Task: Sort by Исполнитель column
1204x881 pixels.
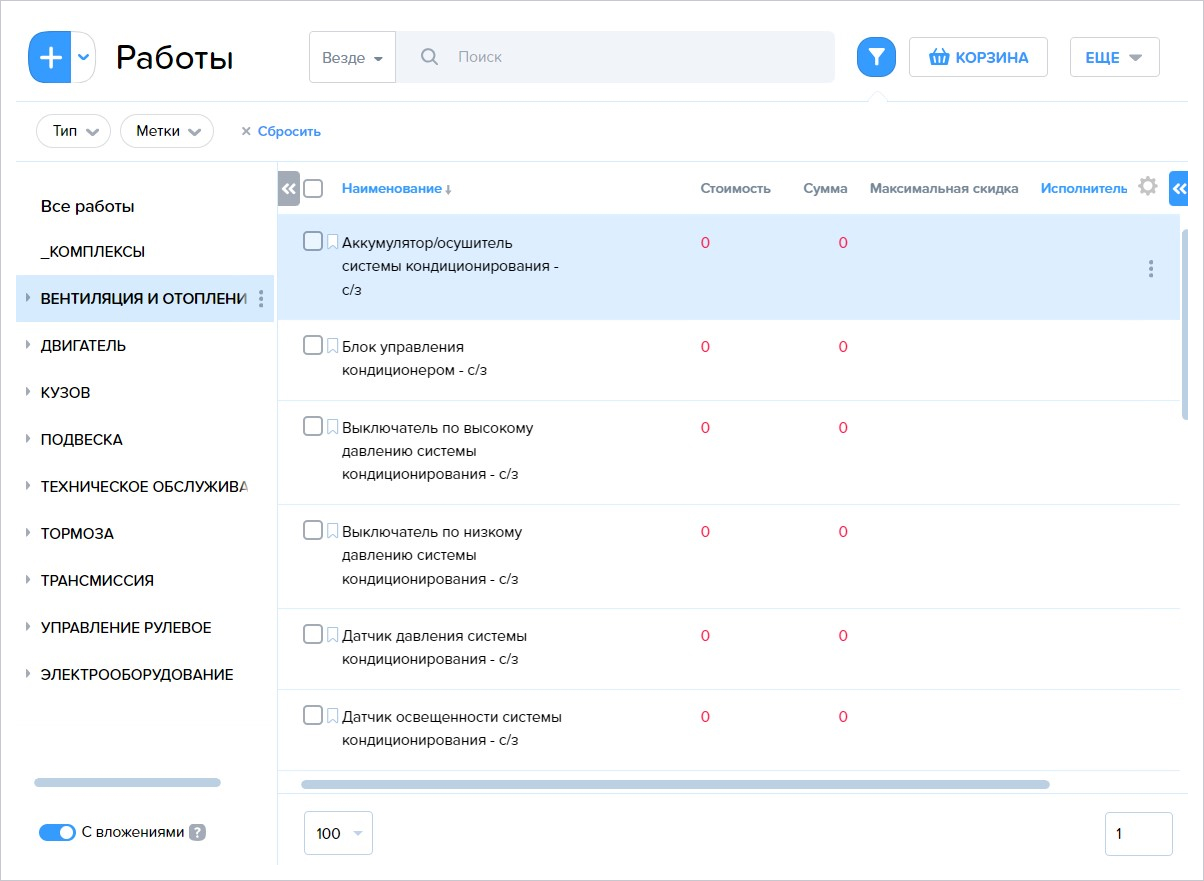Action: click(x=1084, y=188)
